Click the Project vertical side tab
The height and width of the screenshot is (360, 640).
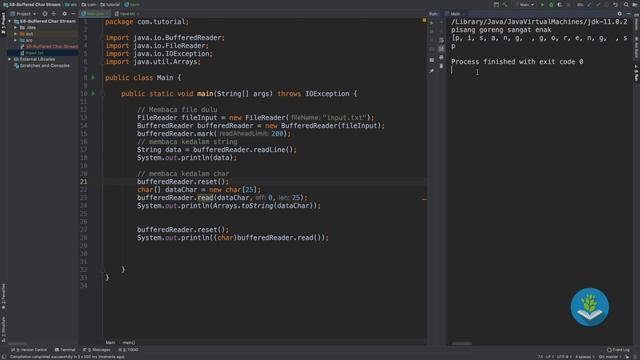[x=3, y=24]
